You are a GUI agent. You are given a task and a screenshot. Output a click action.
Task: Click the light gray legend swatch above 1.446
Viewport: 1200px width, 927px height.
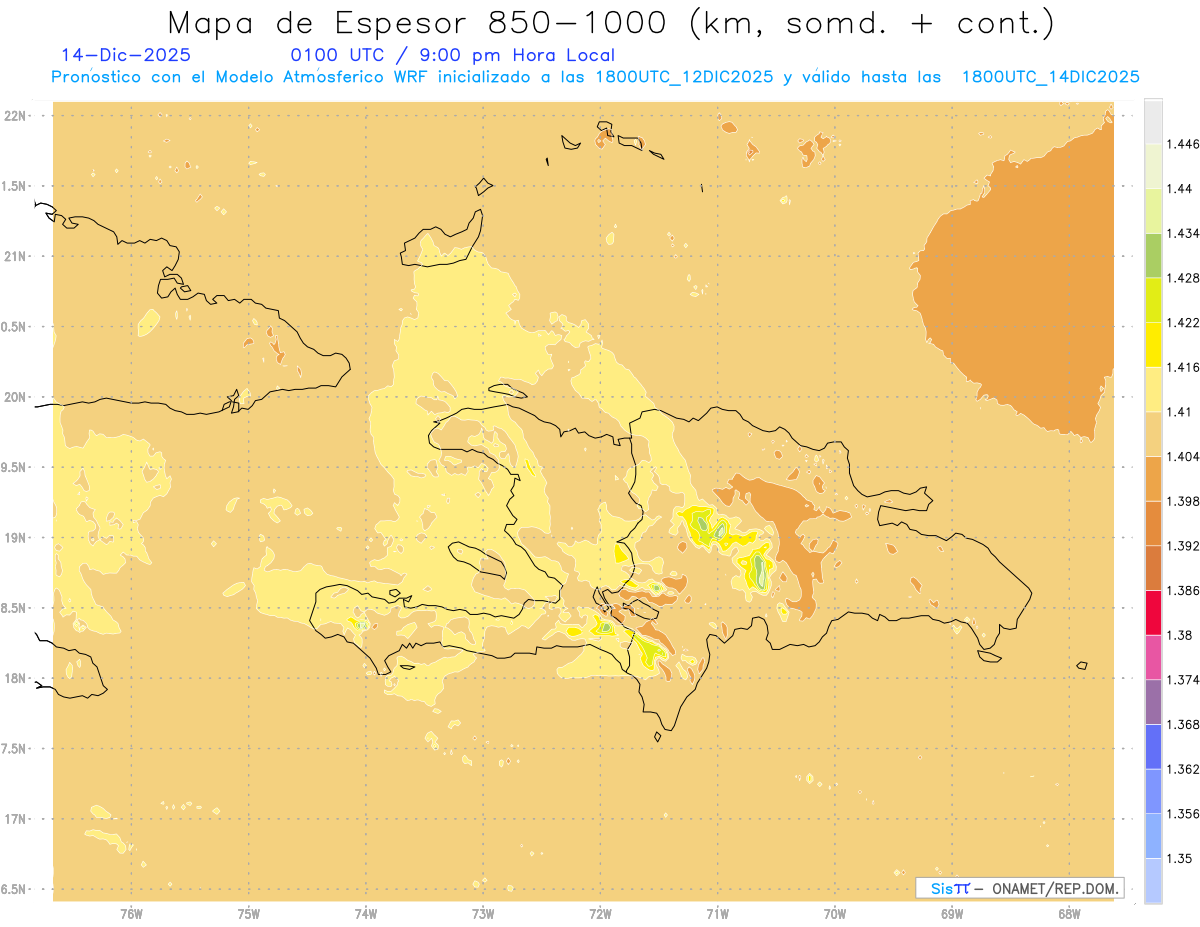tap(1153, 121)
